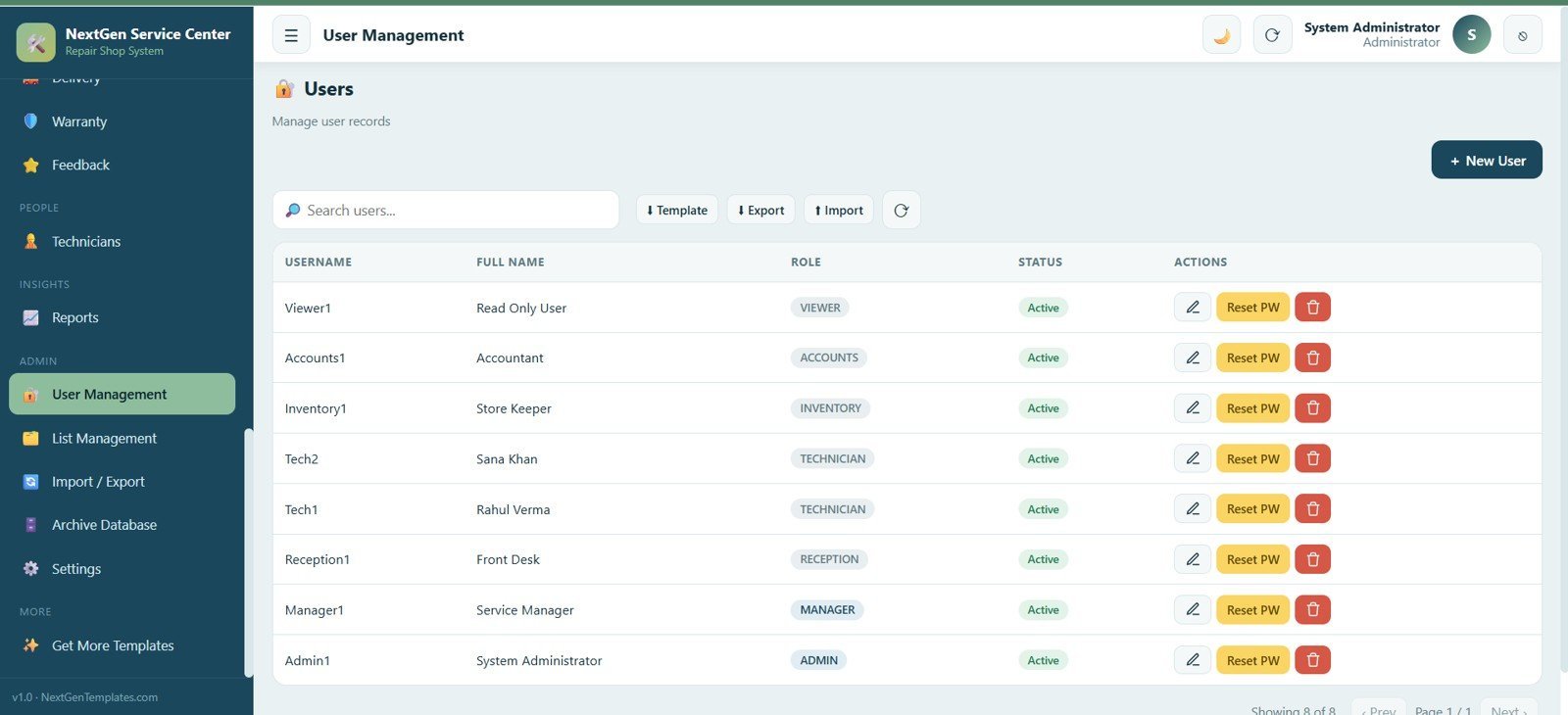The image size is (1568, 715).
Task: Create a New User
Action: click(x=1486, y=160)
